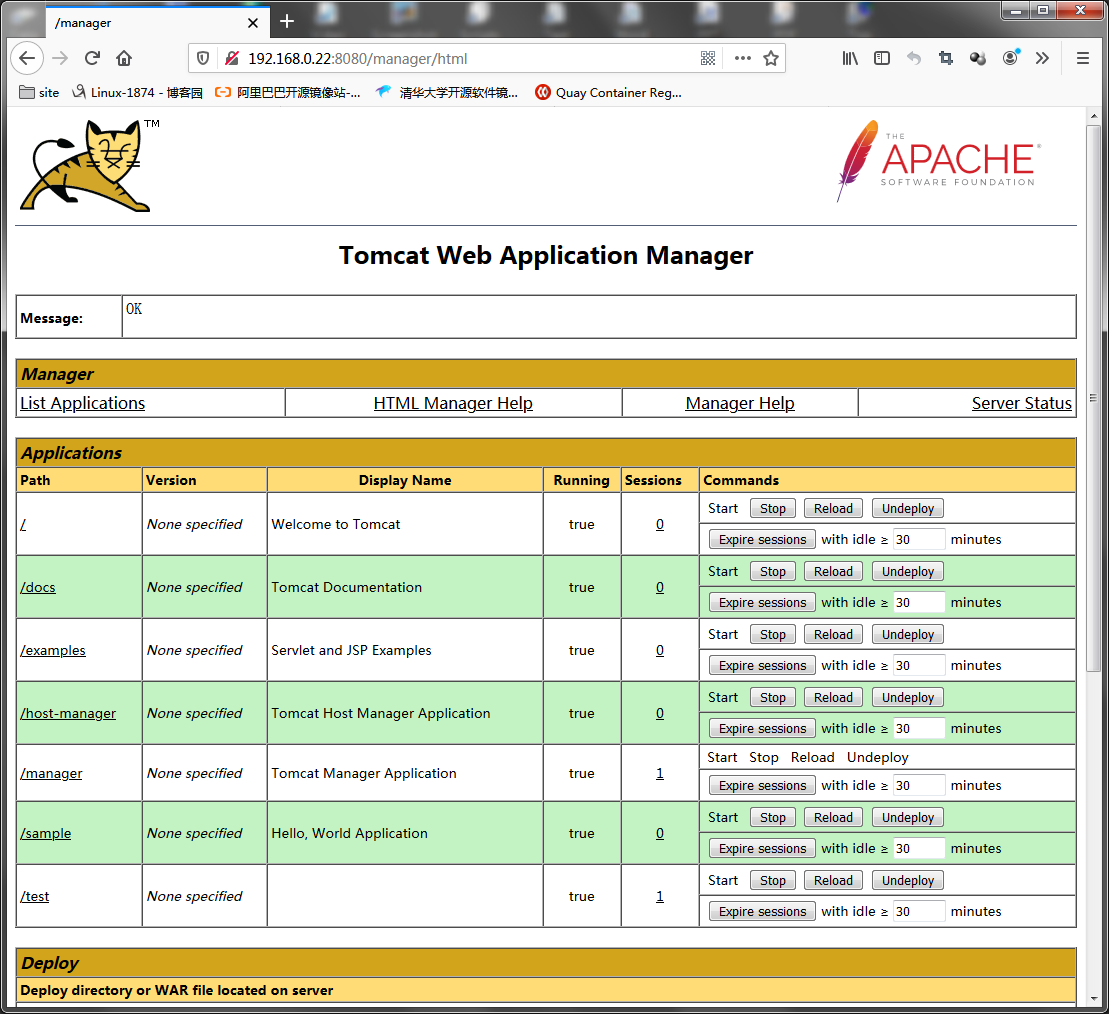This screenshot has height=1014, width=1109.
Task: Click the undo arrow toolbar icon
Action: pos(914,59)
